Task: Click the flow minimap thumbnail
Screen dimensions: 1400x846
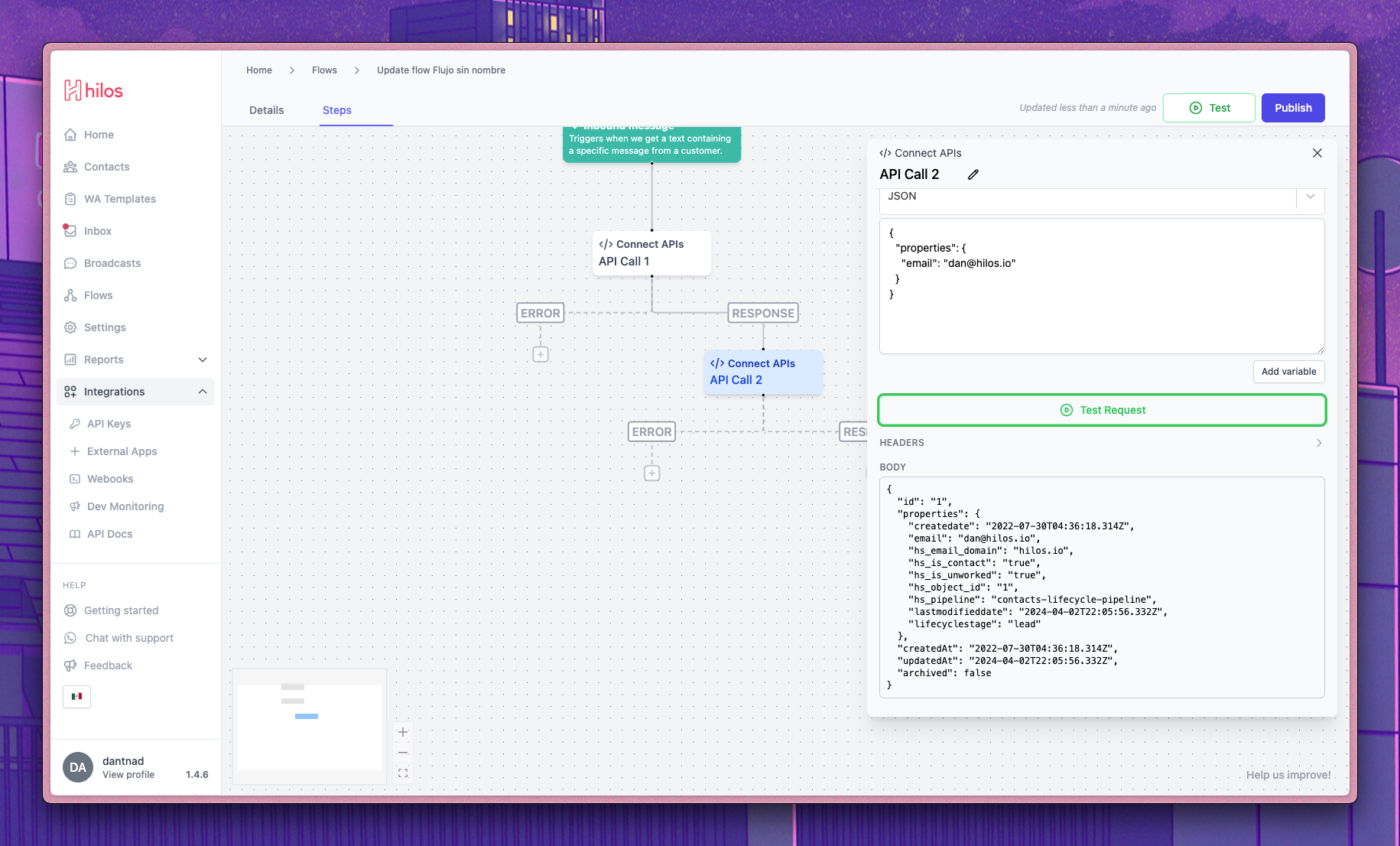Action: point(310,727)
